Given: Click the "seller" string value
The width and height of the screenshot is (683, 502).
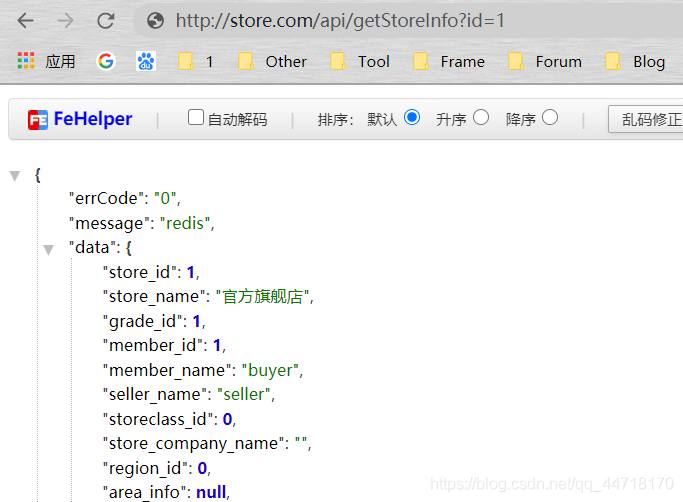Looking at the screenshot, I should click(x=244, y=394).
